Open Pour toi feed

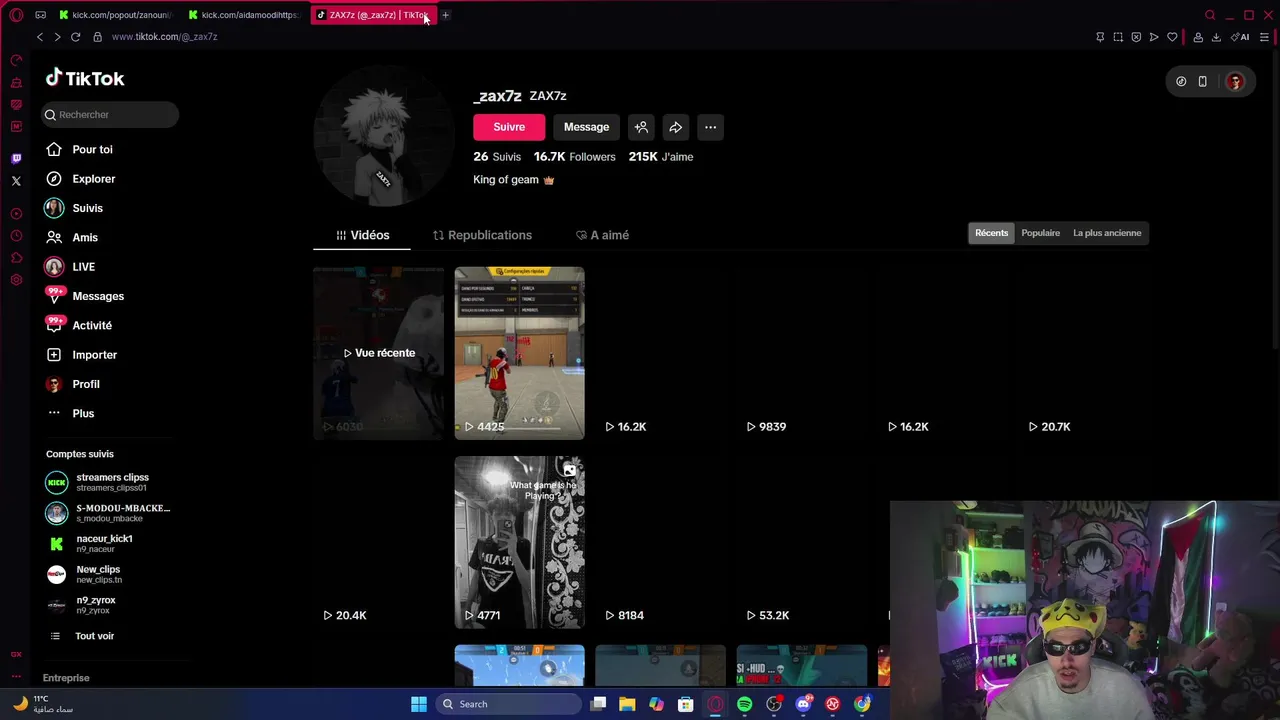tap(92, 149)
